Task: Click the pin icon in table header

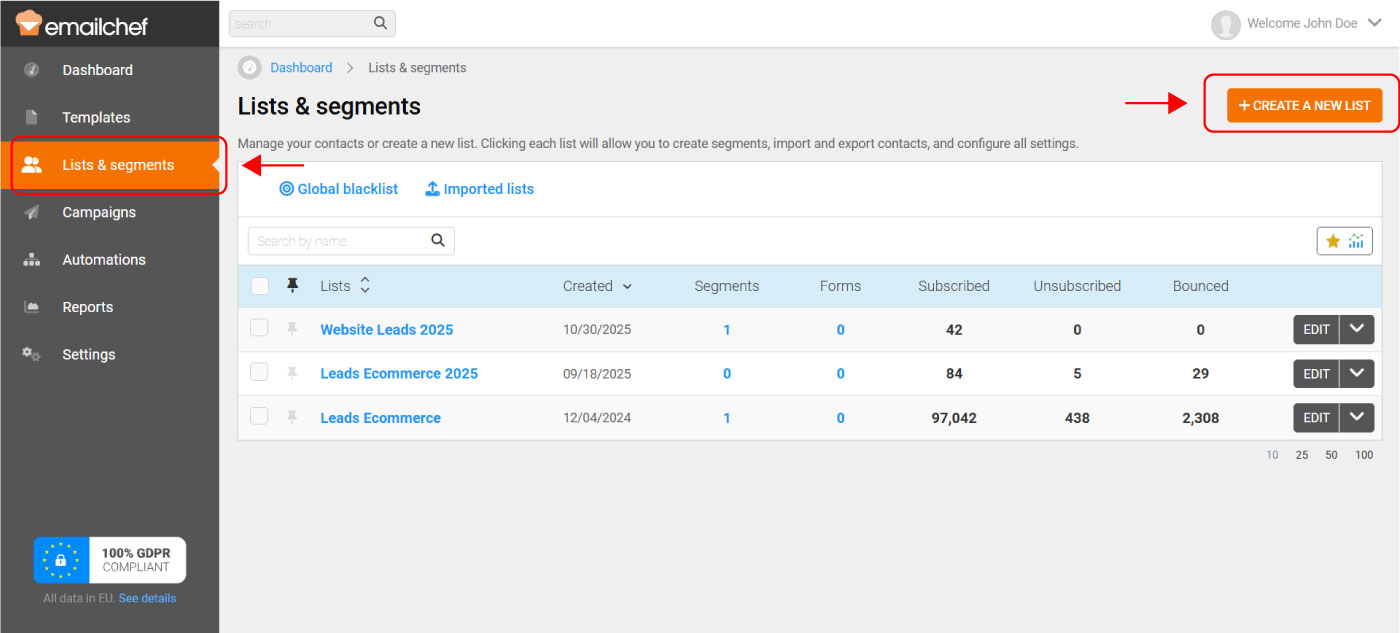Action: (x=292, y=286)
